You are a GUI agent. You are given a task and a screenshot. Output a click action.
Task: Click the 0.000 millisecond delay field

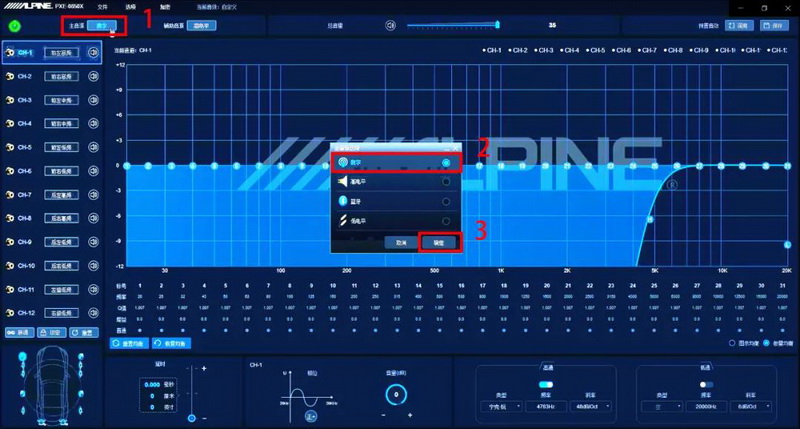[x=152, y=385]
